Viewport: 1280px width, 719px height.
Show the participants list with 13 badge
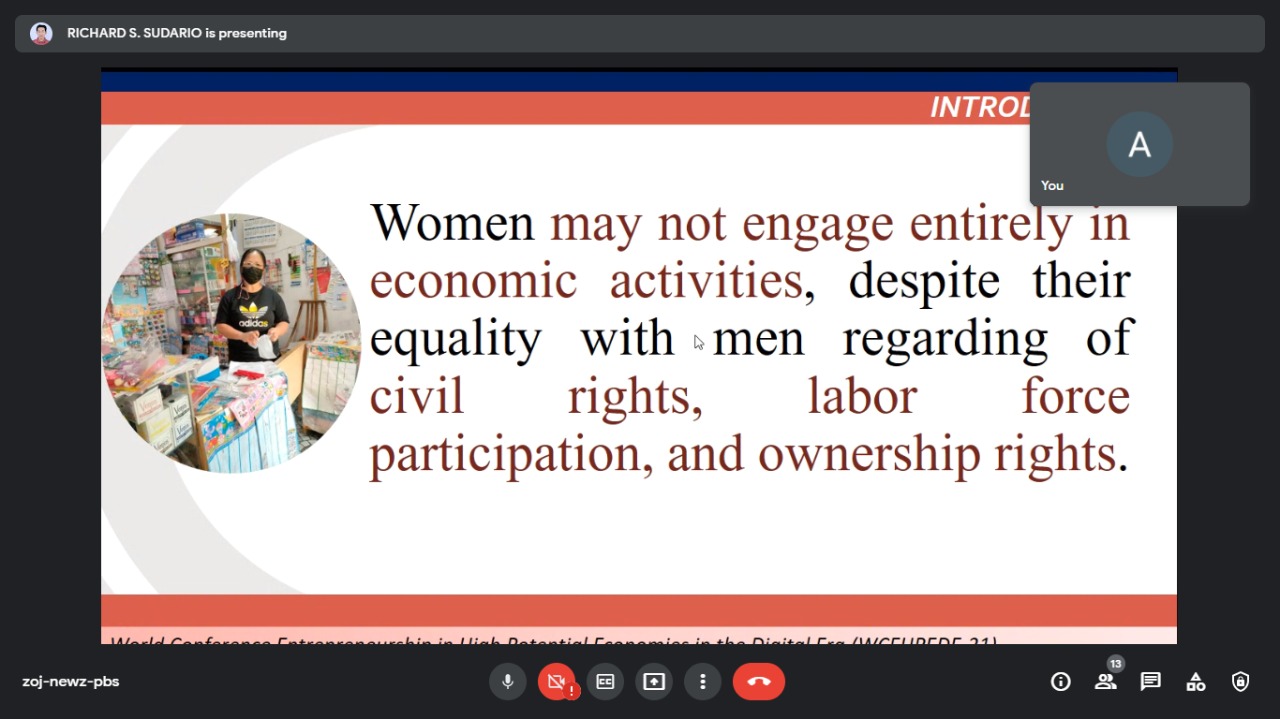[1106, 682]
